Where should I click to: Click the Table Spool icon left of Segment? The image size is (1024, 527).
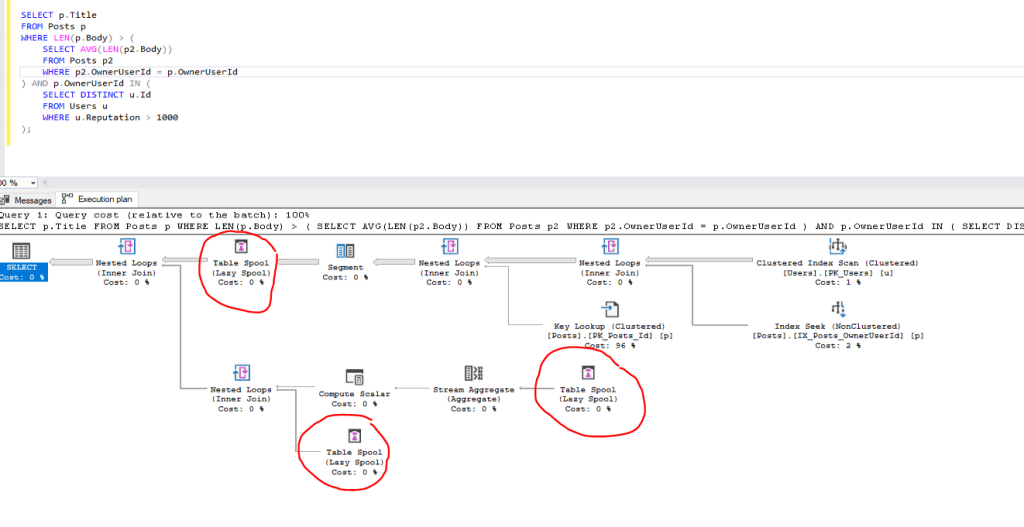pos(240,247)
